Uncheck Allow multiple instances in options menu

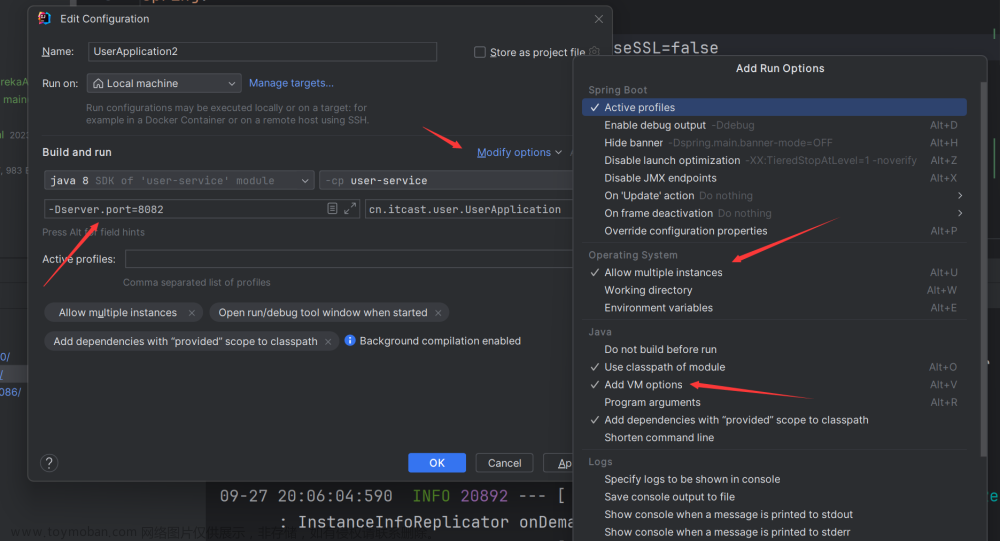point(774,272)
